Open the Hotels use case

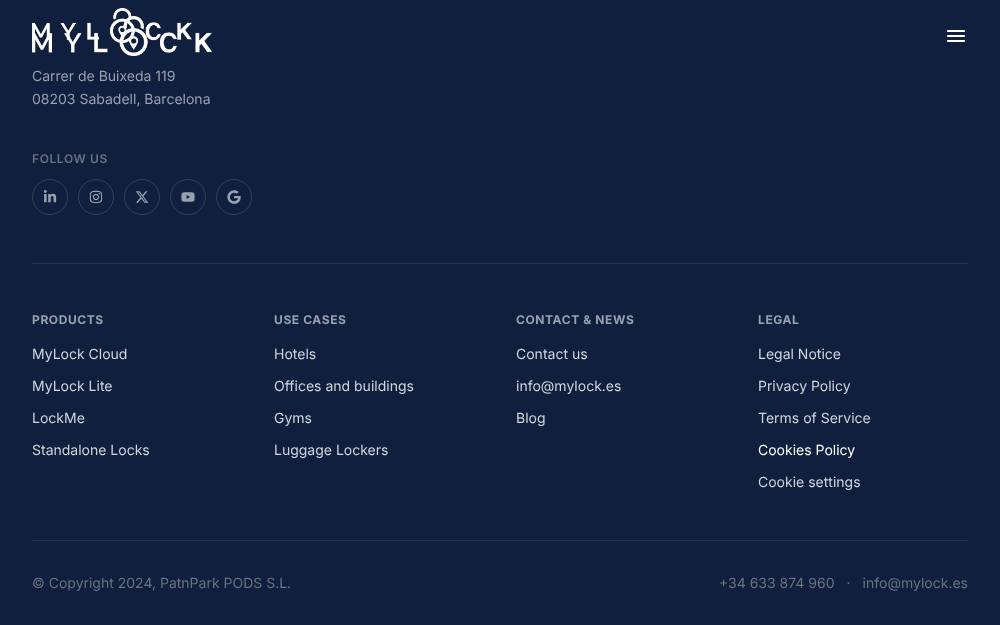point(295,354)
